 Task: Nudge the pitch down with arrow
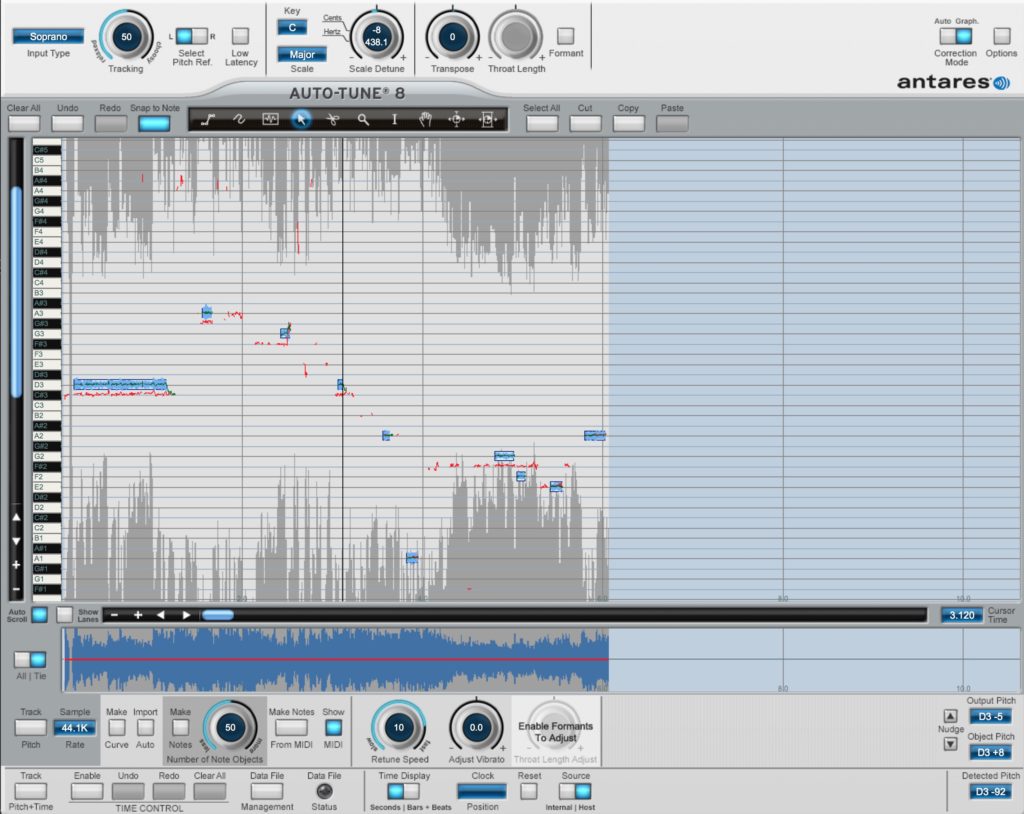pyautogui.click(x=950, y=743)
